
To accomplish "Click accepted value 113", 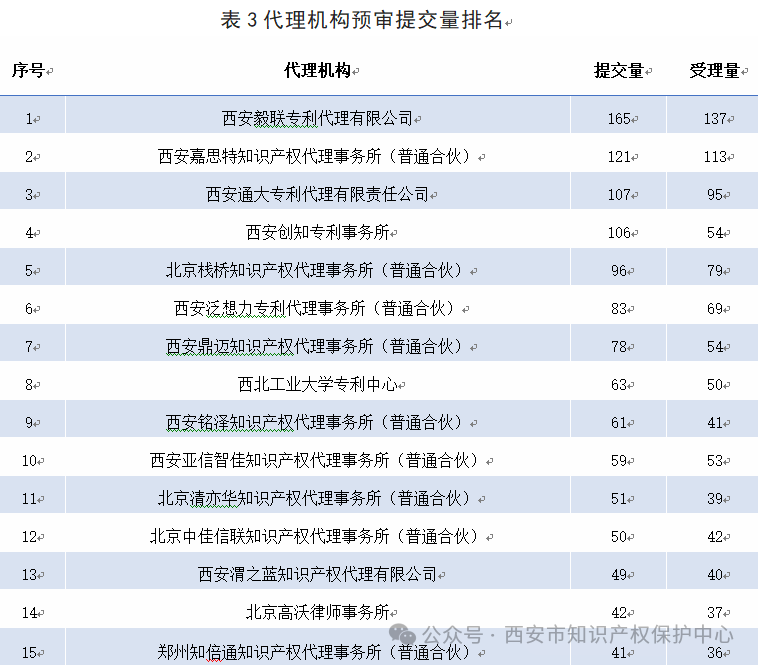I will pos(715,157).
